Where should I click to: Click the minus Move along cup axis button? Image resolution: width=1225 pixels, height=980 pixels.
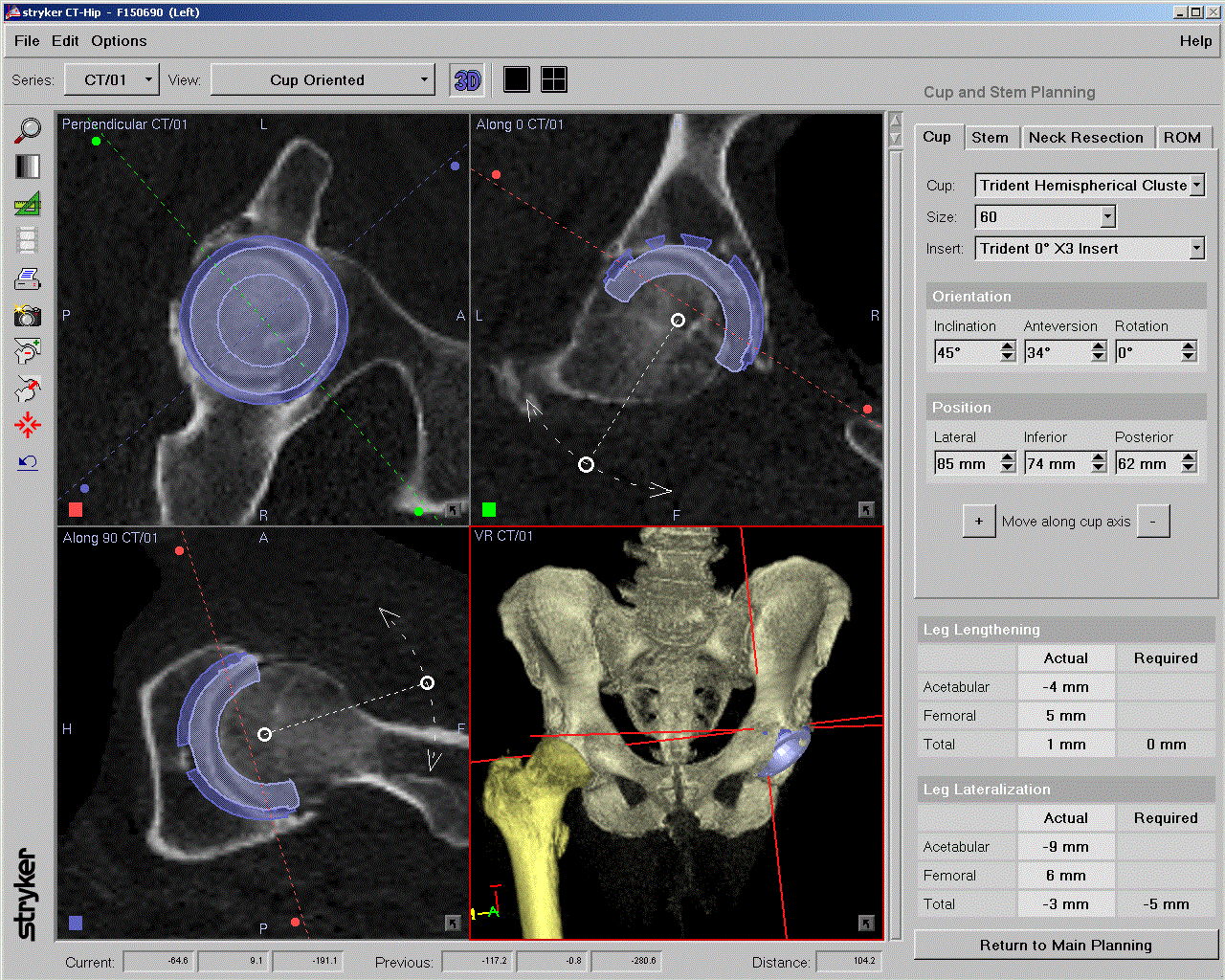click(x=1153, y=522)
